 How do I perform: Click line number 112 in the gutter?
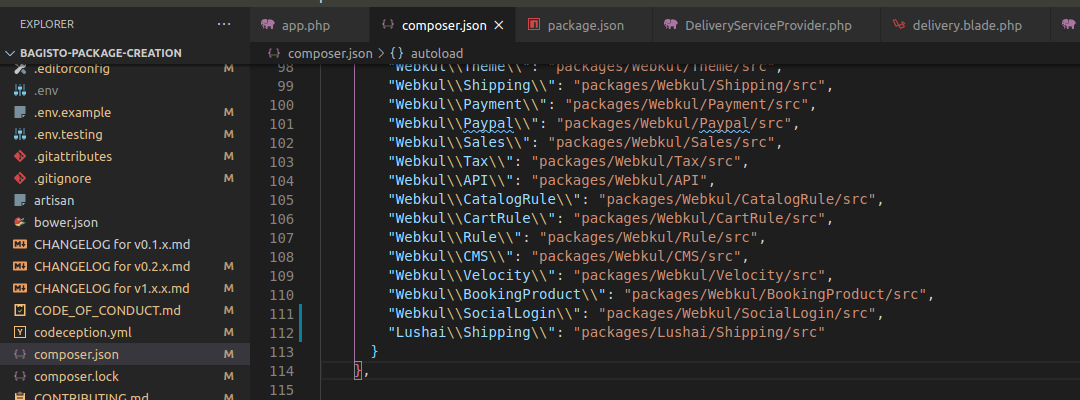tap(281, 333)
